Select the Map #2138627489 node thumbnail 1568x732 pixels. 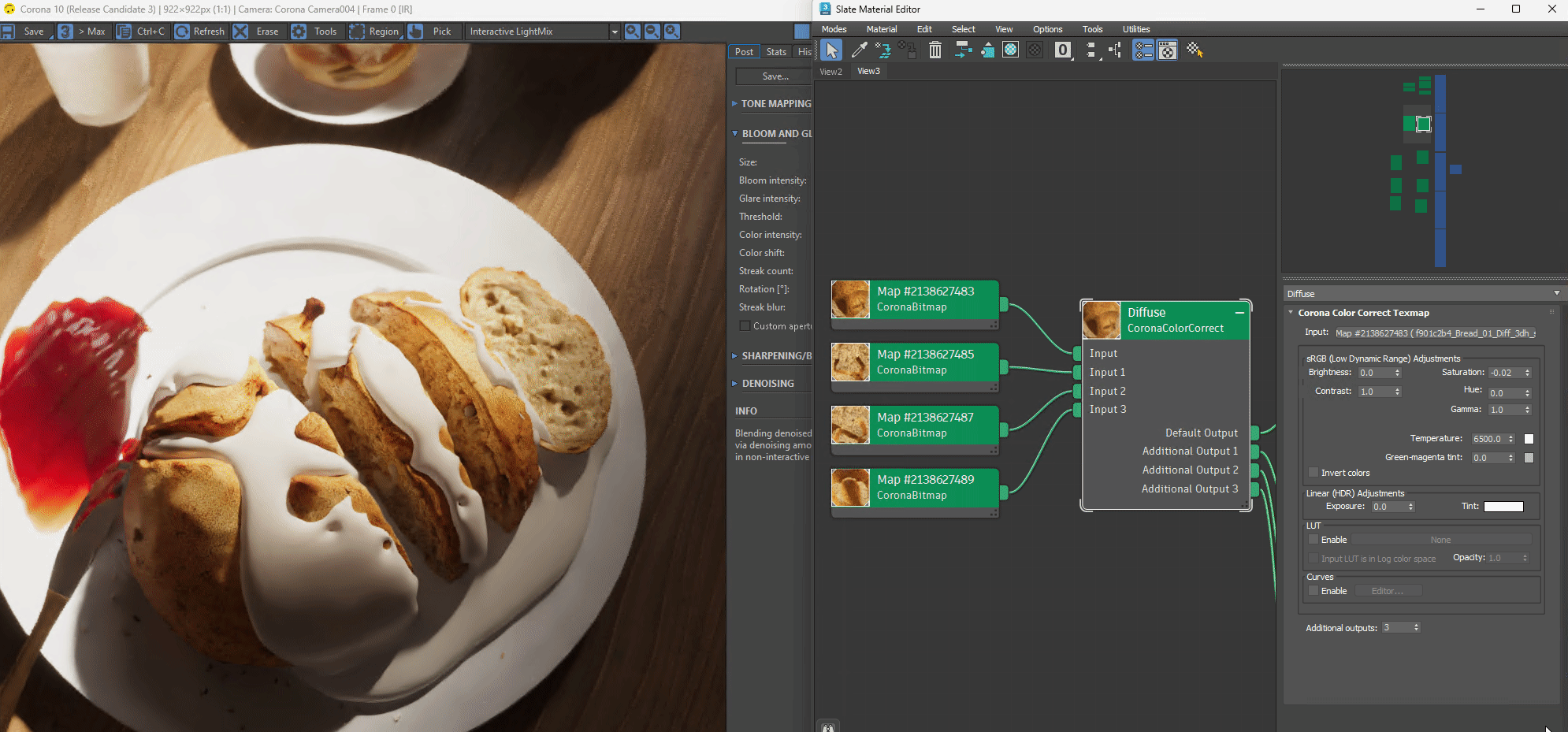tap(850, 488)
